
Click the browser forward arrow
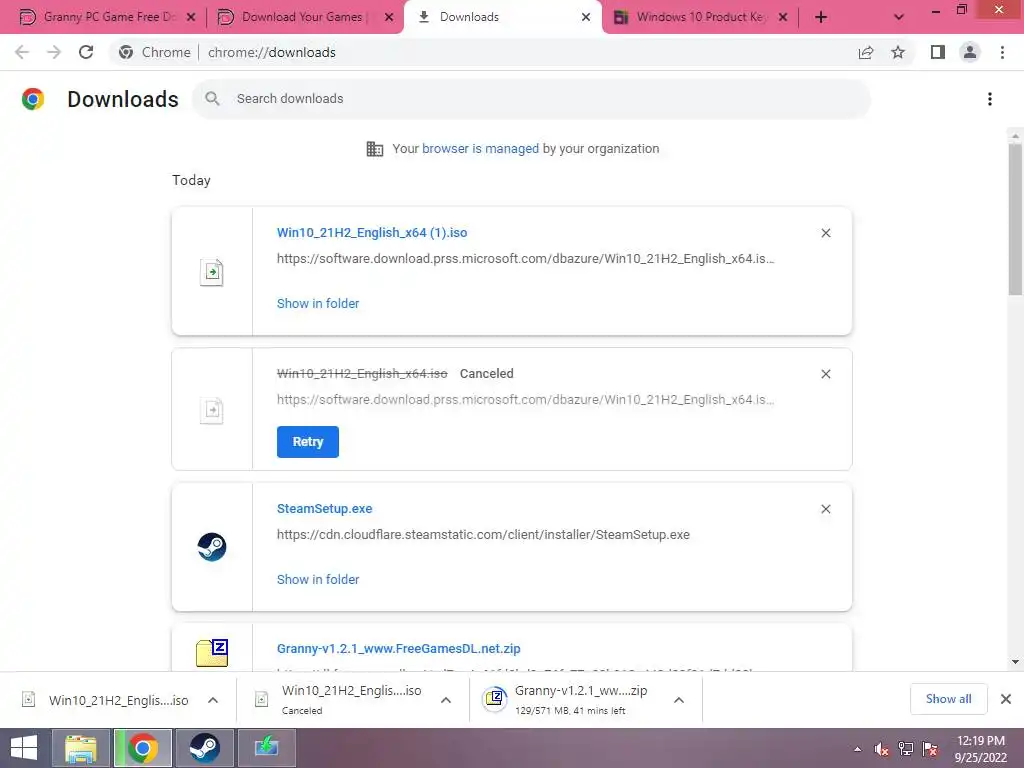pyautogui.click(x=54, y=52)
